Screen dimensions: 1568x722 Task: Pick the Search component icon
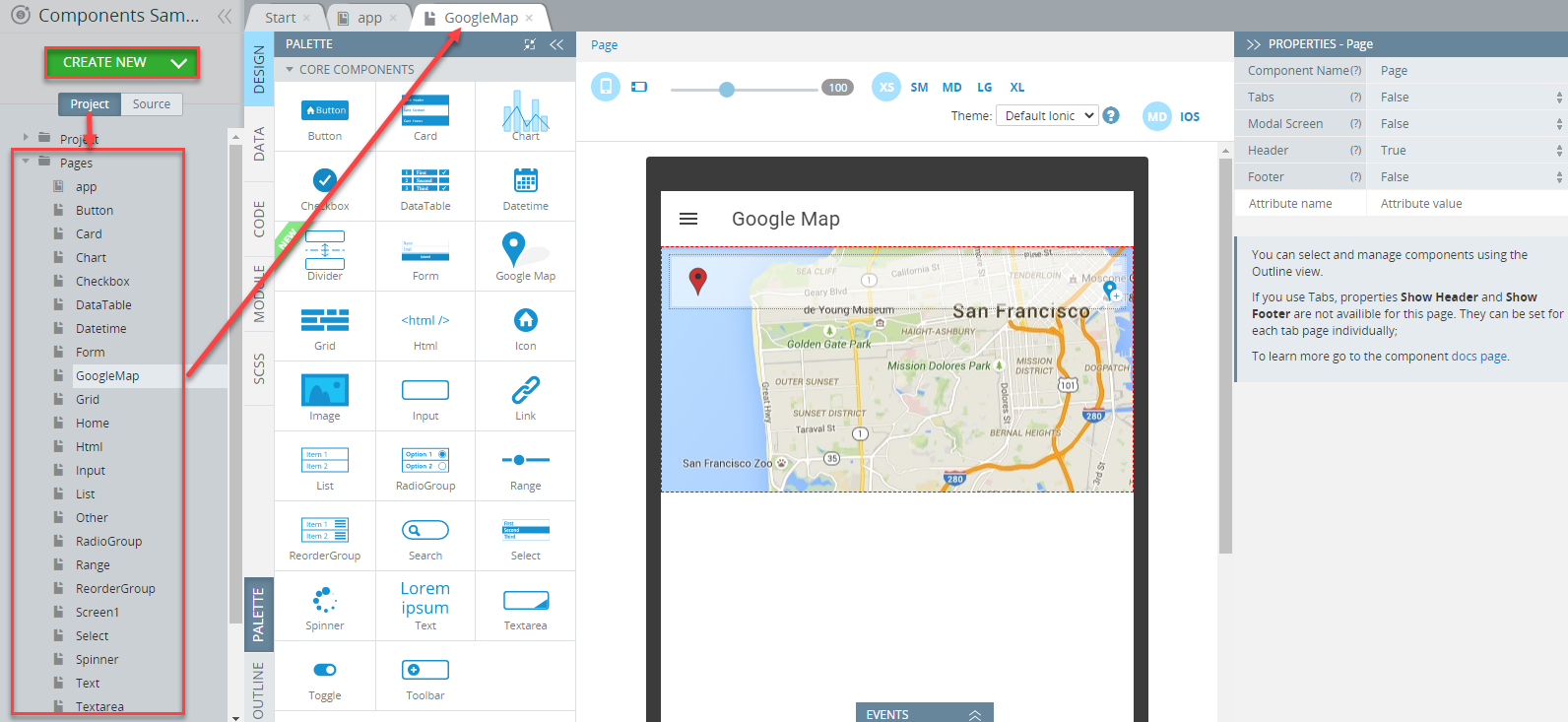(x=425, y=530)
